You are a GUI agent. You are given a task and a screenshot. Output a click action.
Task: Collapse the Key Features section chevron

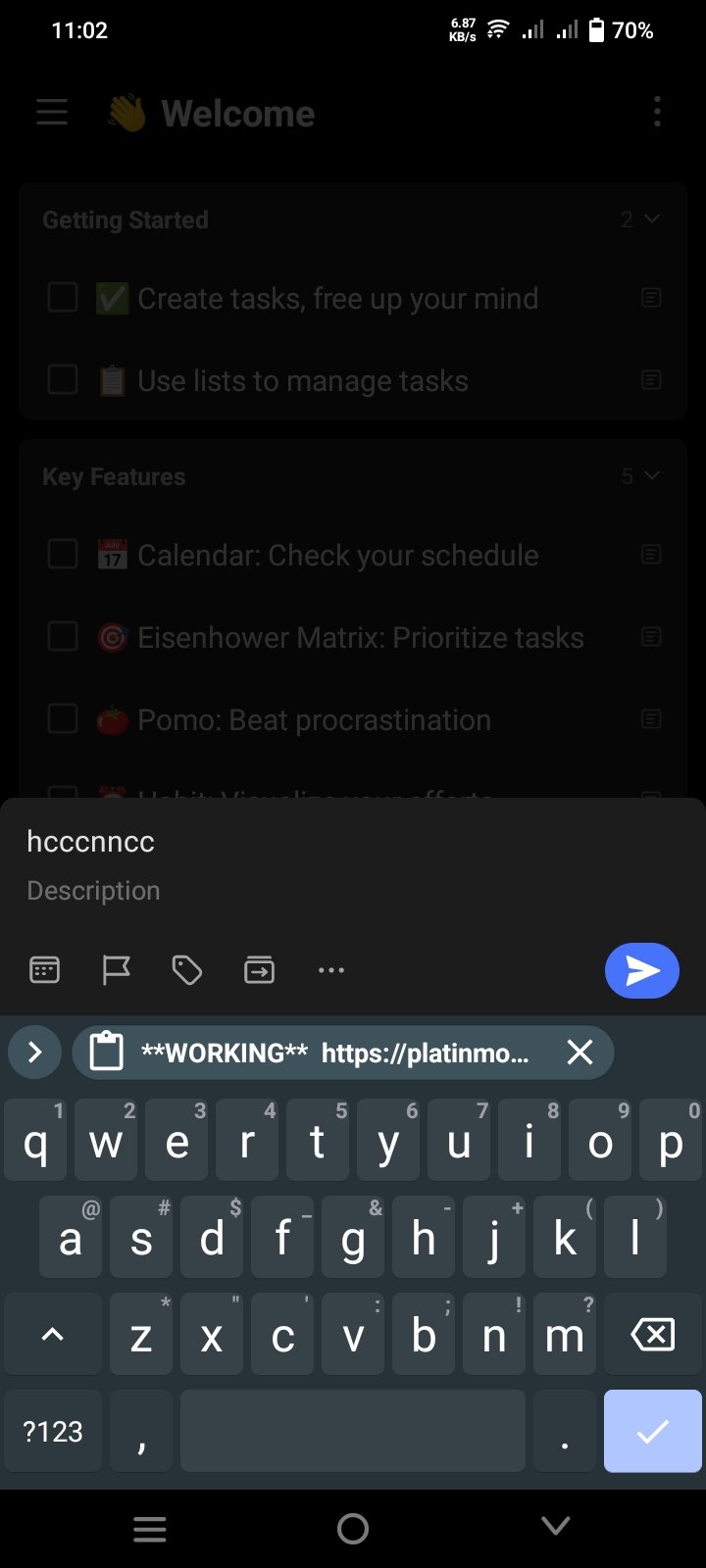tap(651, 475)
